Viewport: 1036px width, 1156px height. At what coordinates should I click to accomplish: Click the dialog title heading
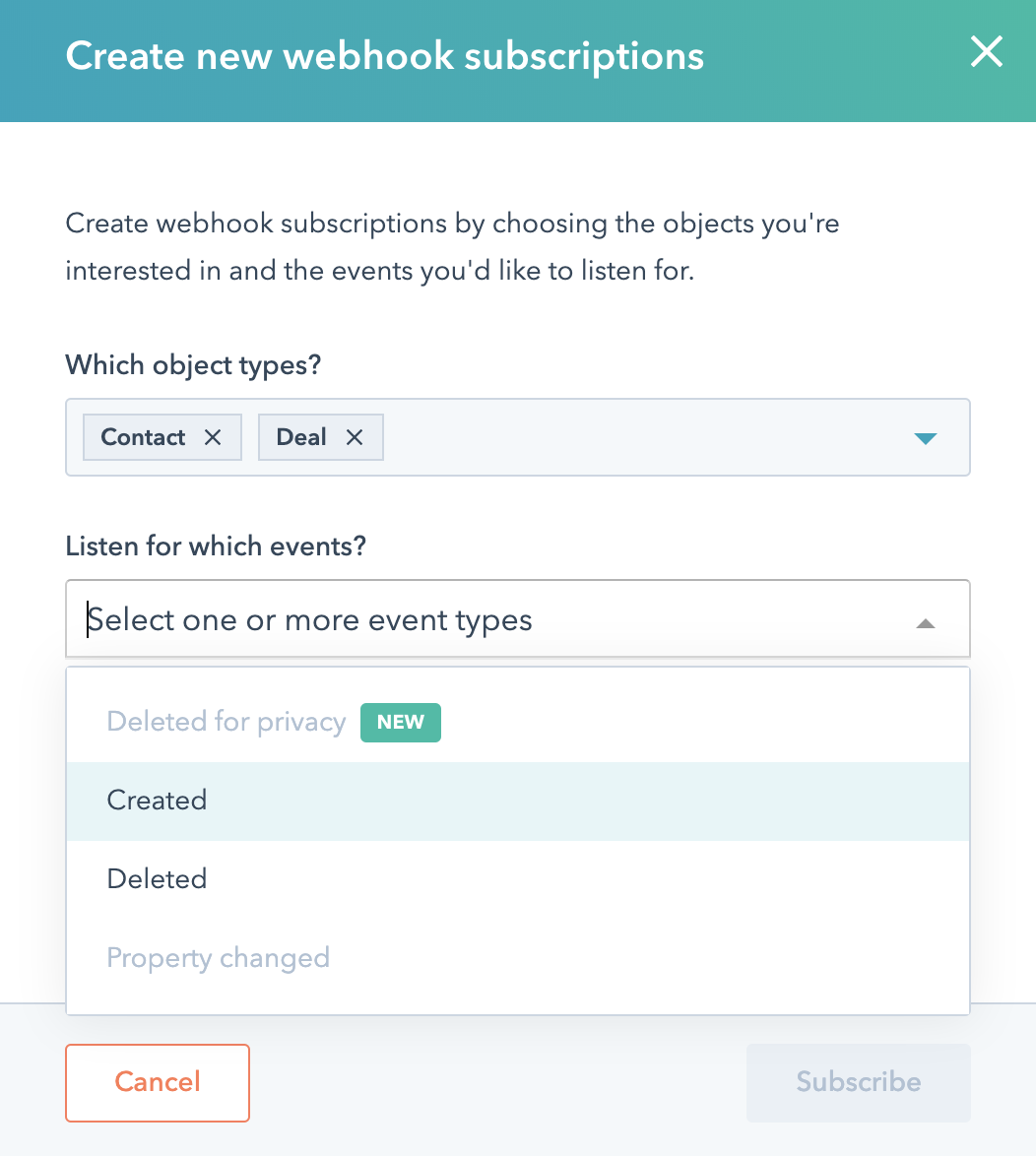[x=384, y=56]
